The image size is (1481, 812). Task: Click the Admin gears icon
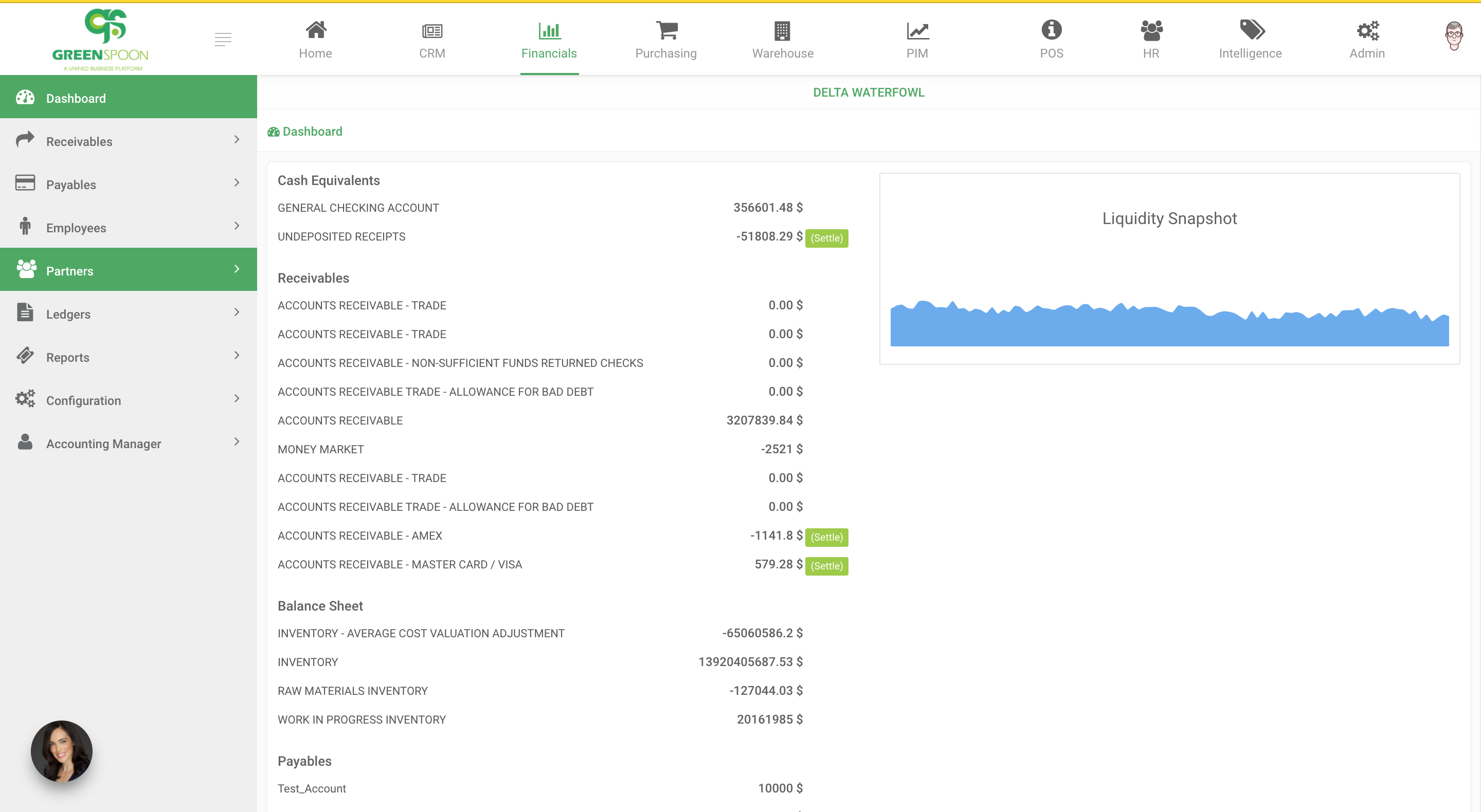(1367, 30)
